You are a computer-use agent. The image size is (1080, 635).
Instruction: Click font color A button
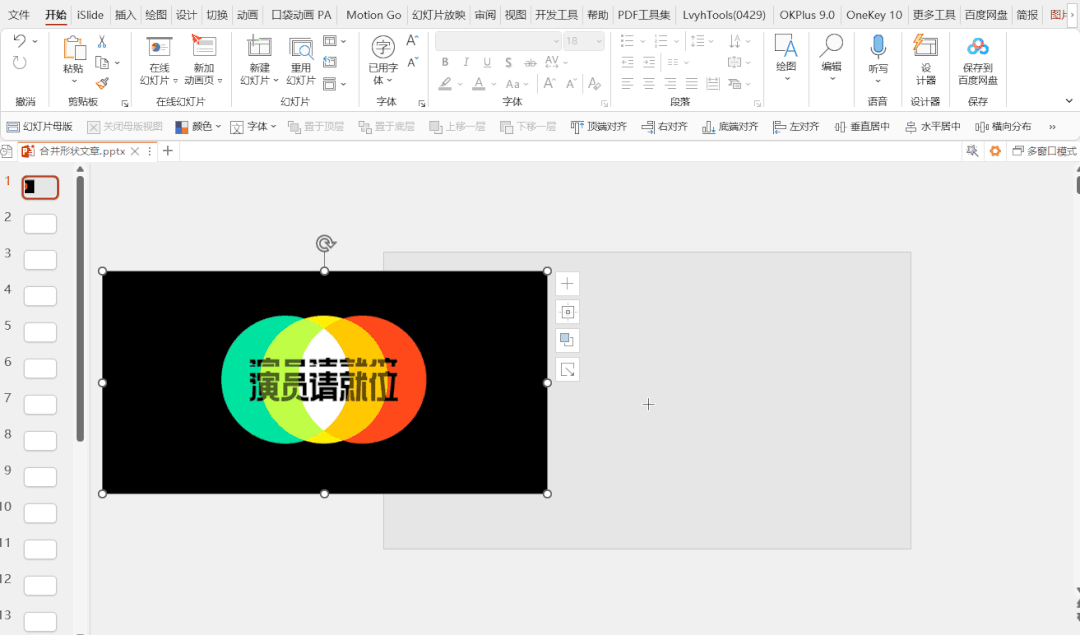click(x=479, y=84)
